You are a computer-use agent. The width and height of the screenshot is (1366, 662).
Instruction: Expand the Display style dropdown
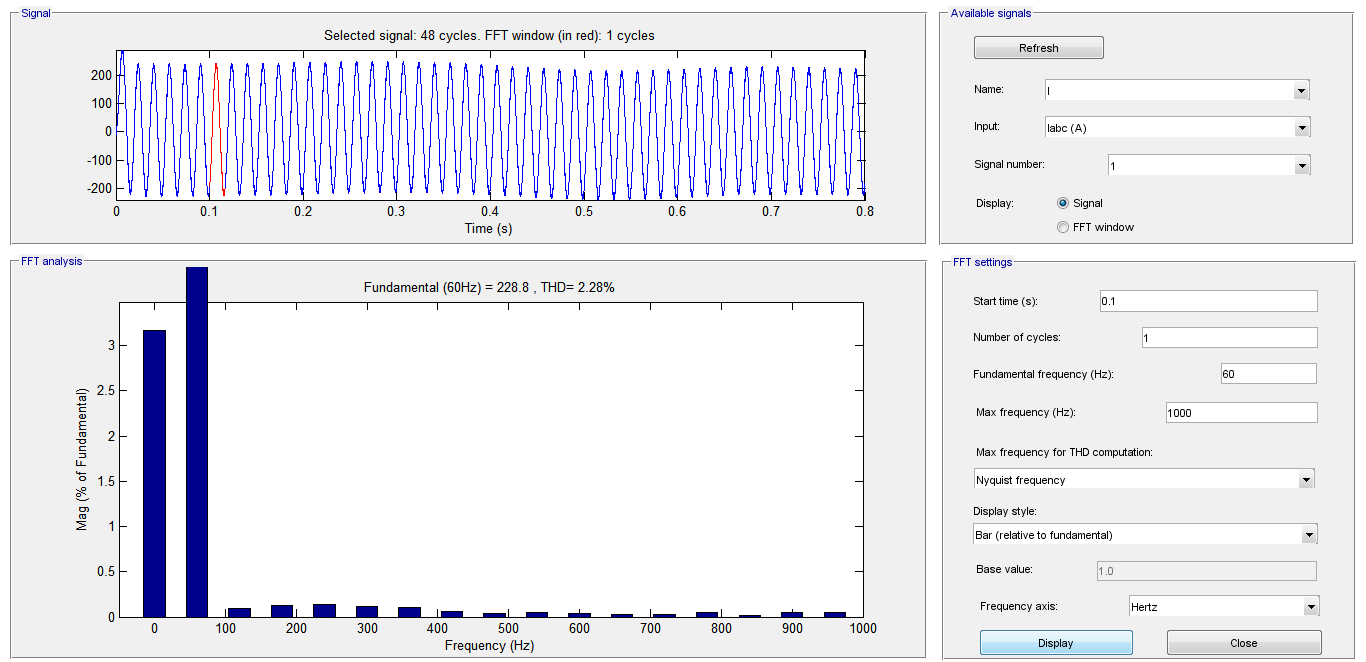click(x=1144, y=535)
